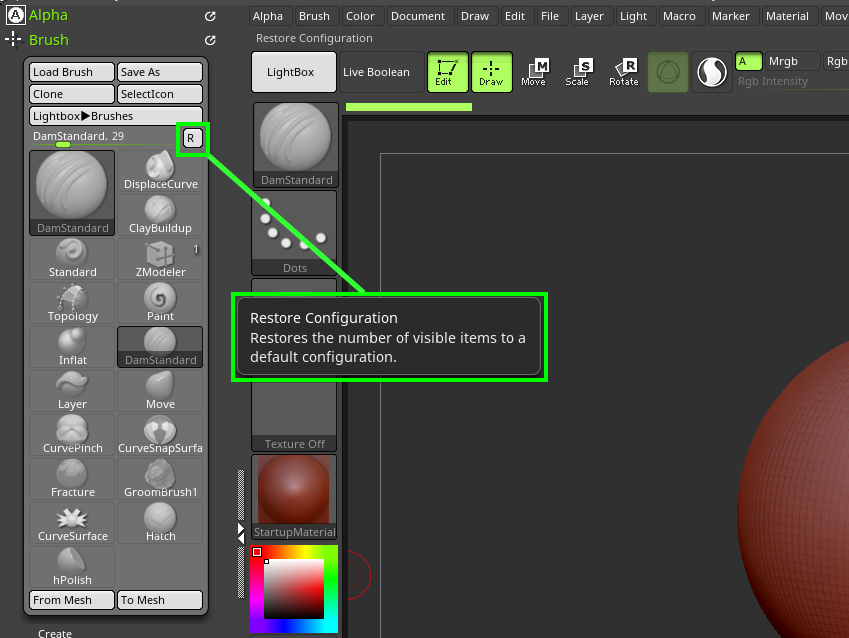Pick a color in the color picker square
The height and width of the screenshot is (638, 849).
click(x=294, y=589)
